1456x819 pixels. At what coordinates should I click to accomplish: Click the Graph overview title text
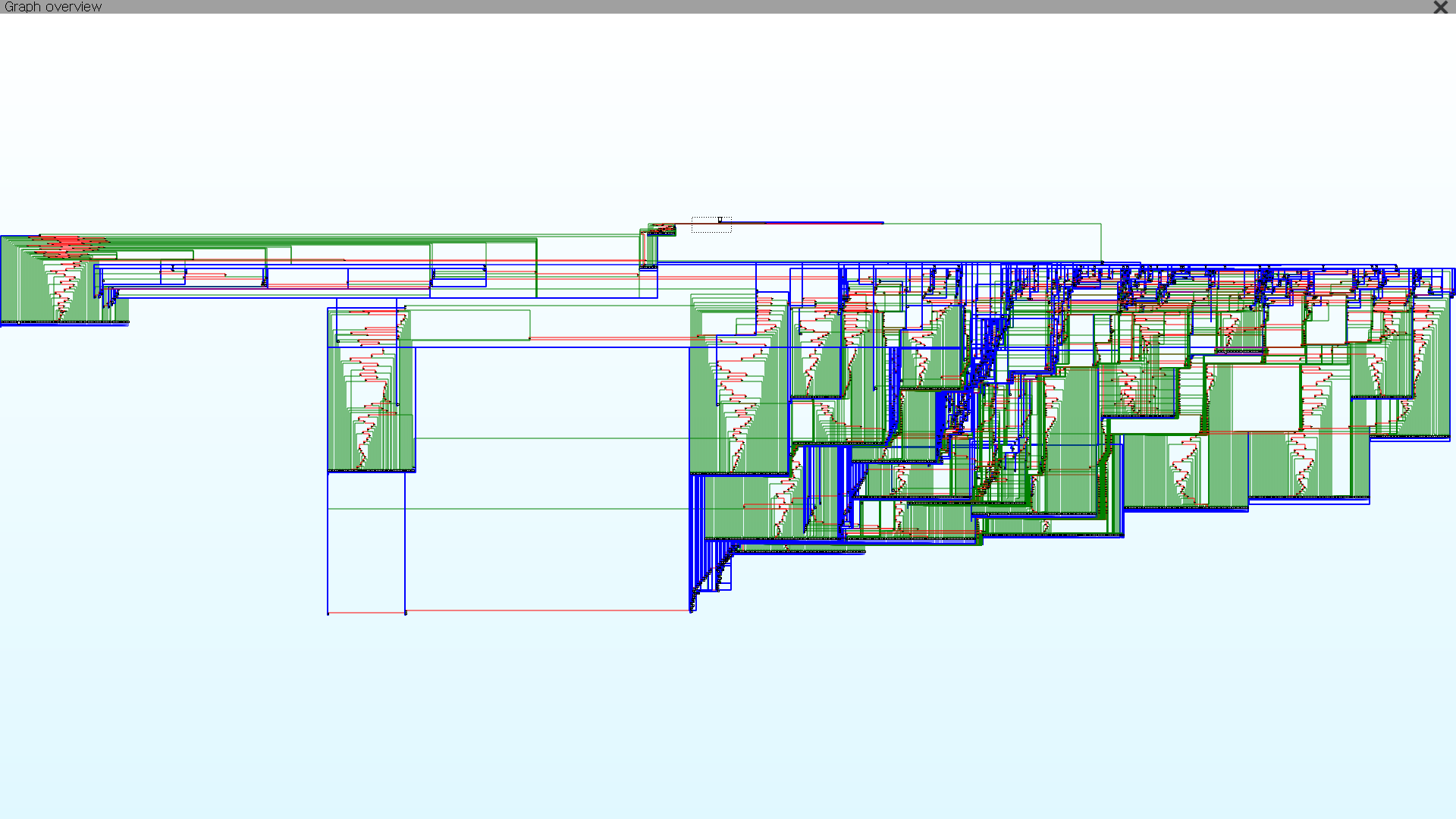[53, 7]
